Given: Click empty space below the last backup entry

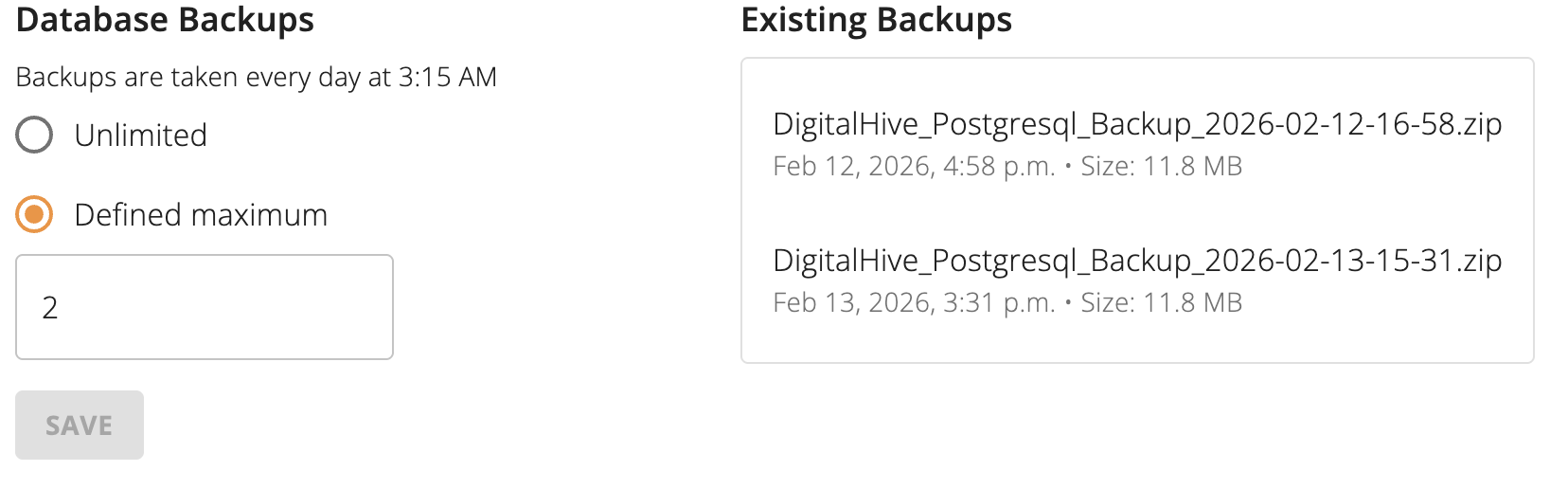Looking at the screenshot, I should coord(1136,342).
